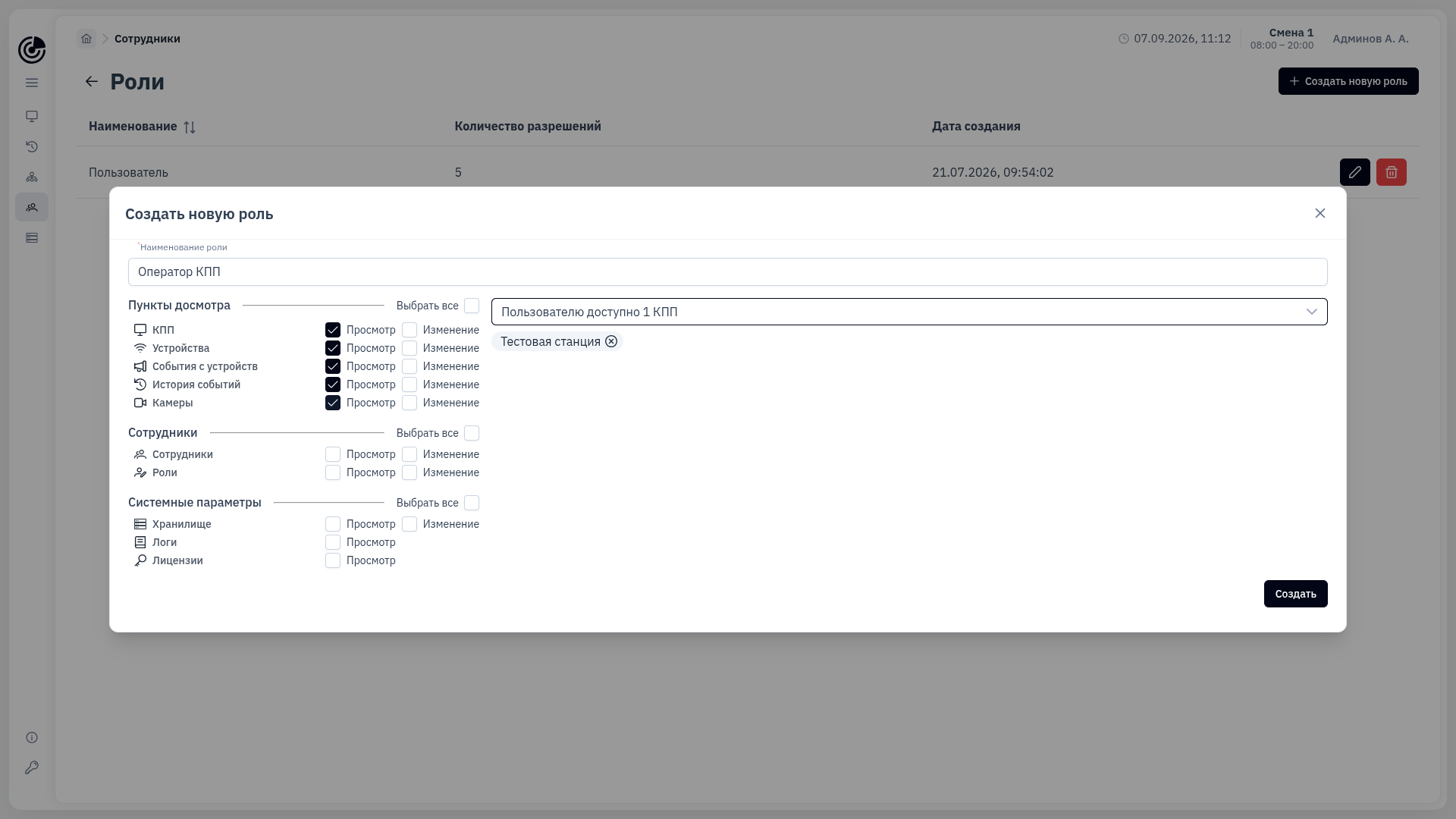Screen dimensions: 1456x819
Task: Open the hierarchy icon in sidebar
Action: [32, 177]
